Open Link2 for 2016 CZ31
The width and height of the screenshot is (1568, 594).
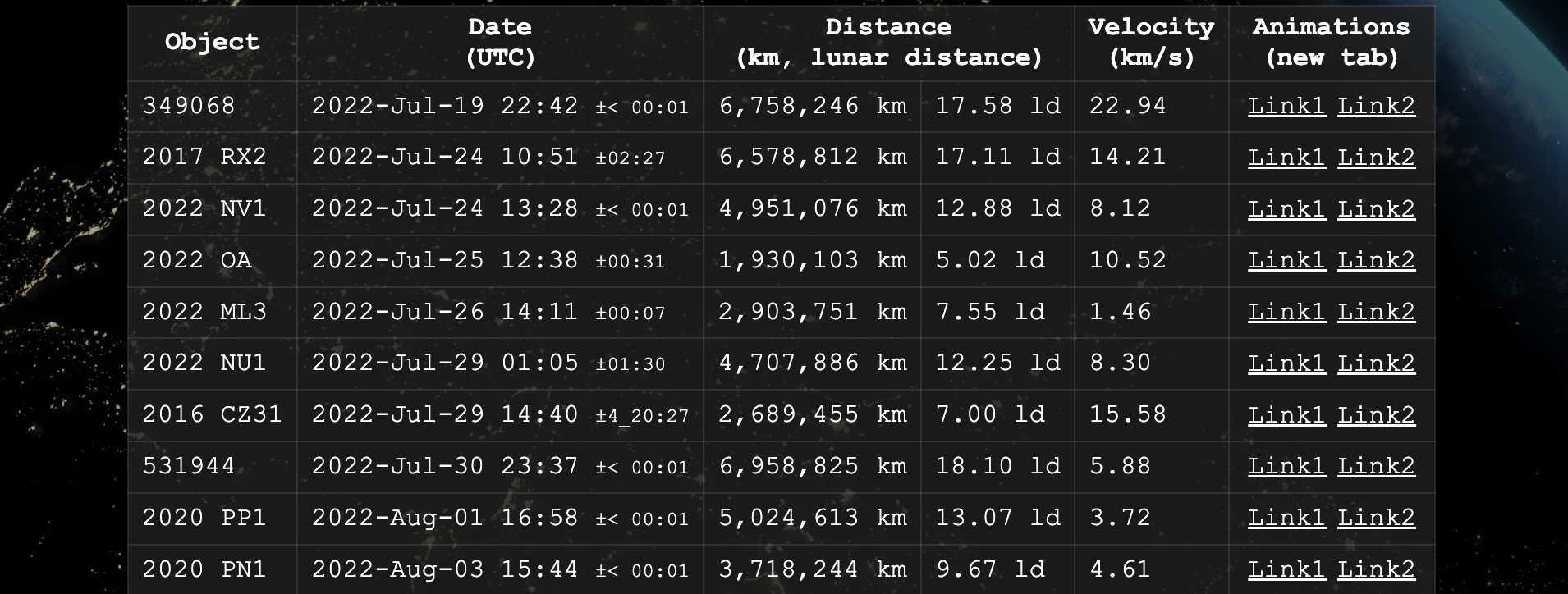[1376, 415]
